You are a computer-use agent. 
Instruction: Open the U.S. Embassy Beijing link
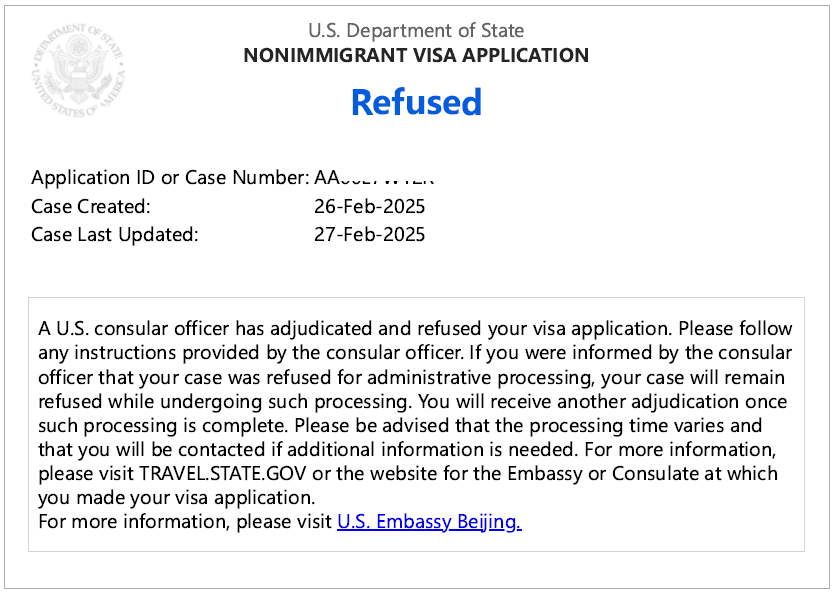(x=429, y=522)
